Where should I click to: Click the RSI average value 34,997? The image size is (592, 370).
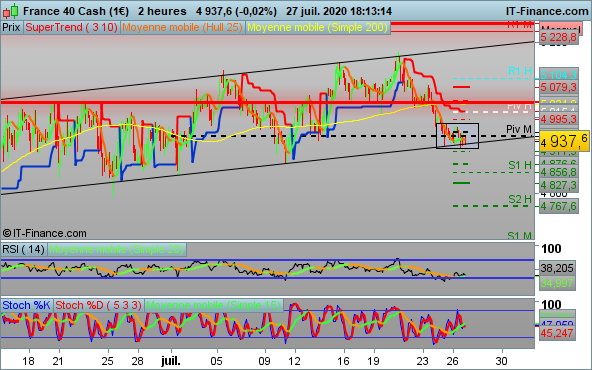click(557, 283)
